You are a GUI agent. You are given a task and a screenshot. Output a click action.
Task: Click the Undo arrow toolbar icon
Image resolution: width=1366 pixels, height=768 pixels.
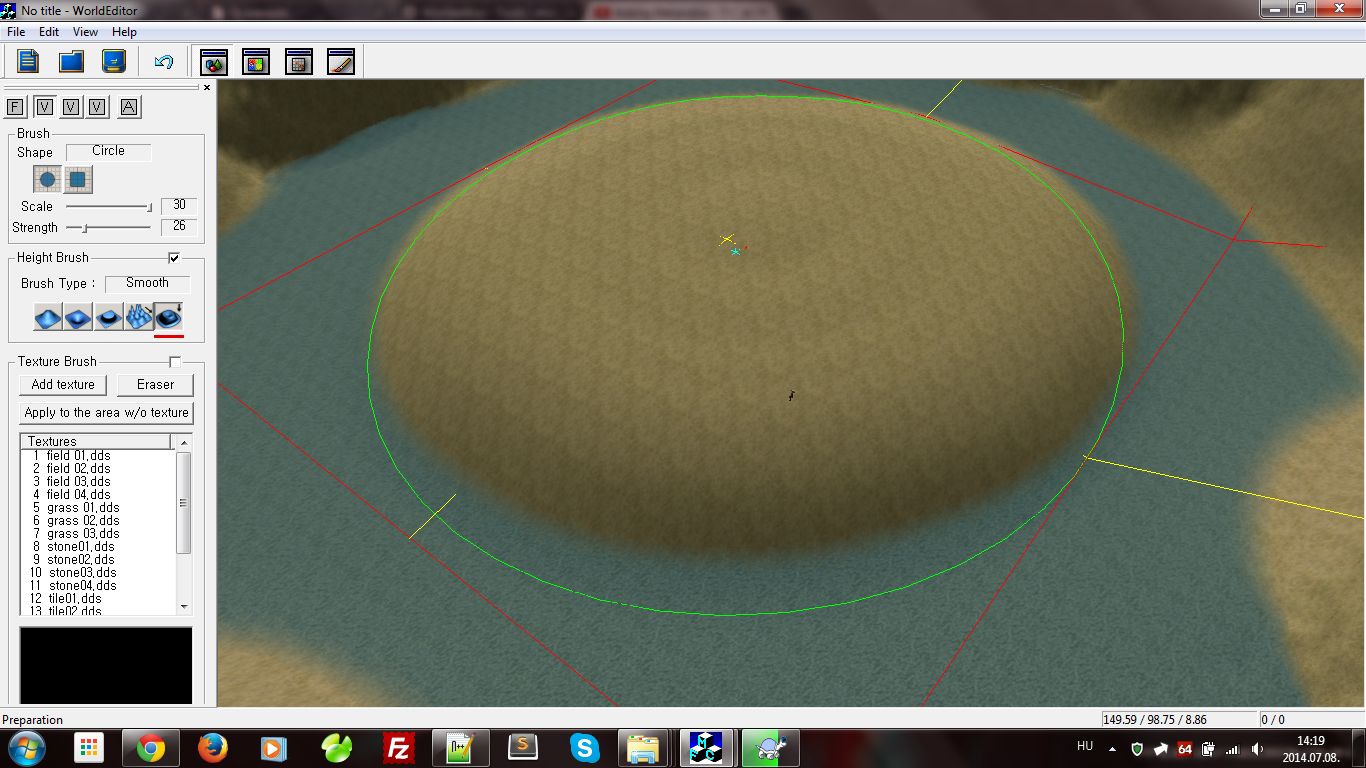coord(164,62)
